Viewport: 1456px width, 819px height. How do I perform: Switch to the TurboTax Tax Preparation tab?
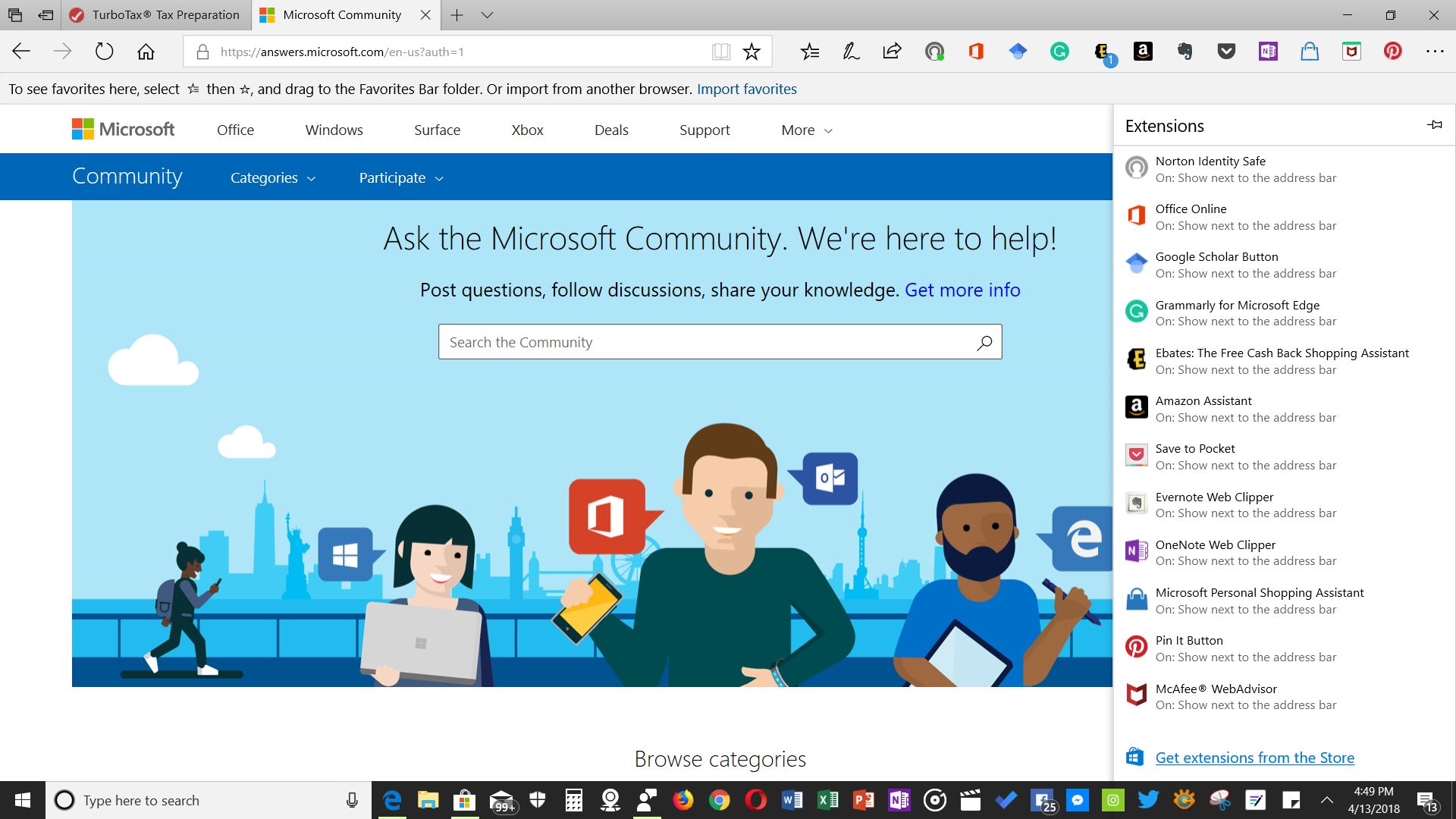pyautogui.click(x=156, y=15)
